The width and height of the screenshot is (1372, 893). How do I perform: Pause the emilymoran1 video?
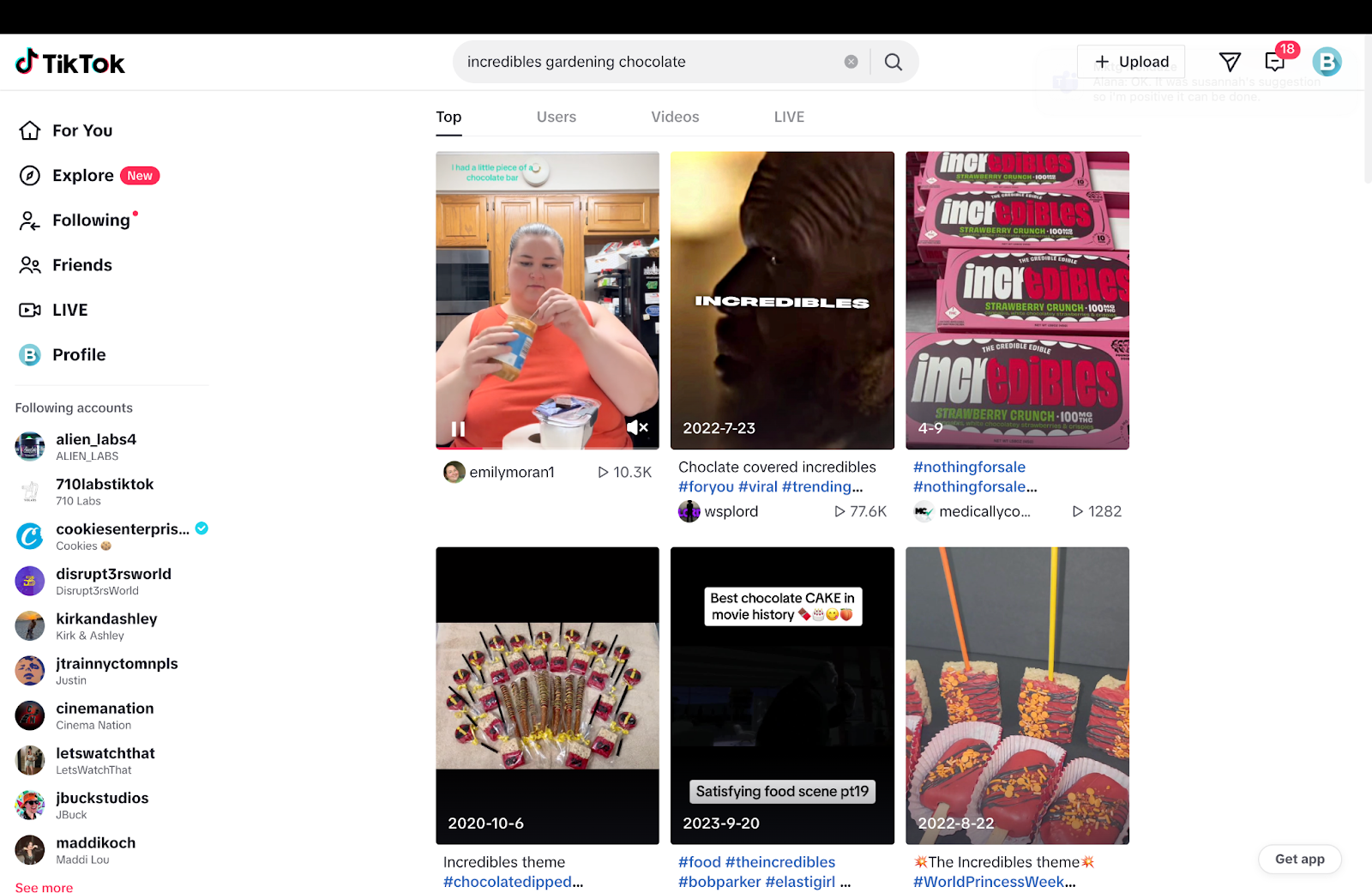coord(459,428)
